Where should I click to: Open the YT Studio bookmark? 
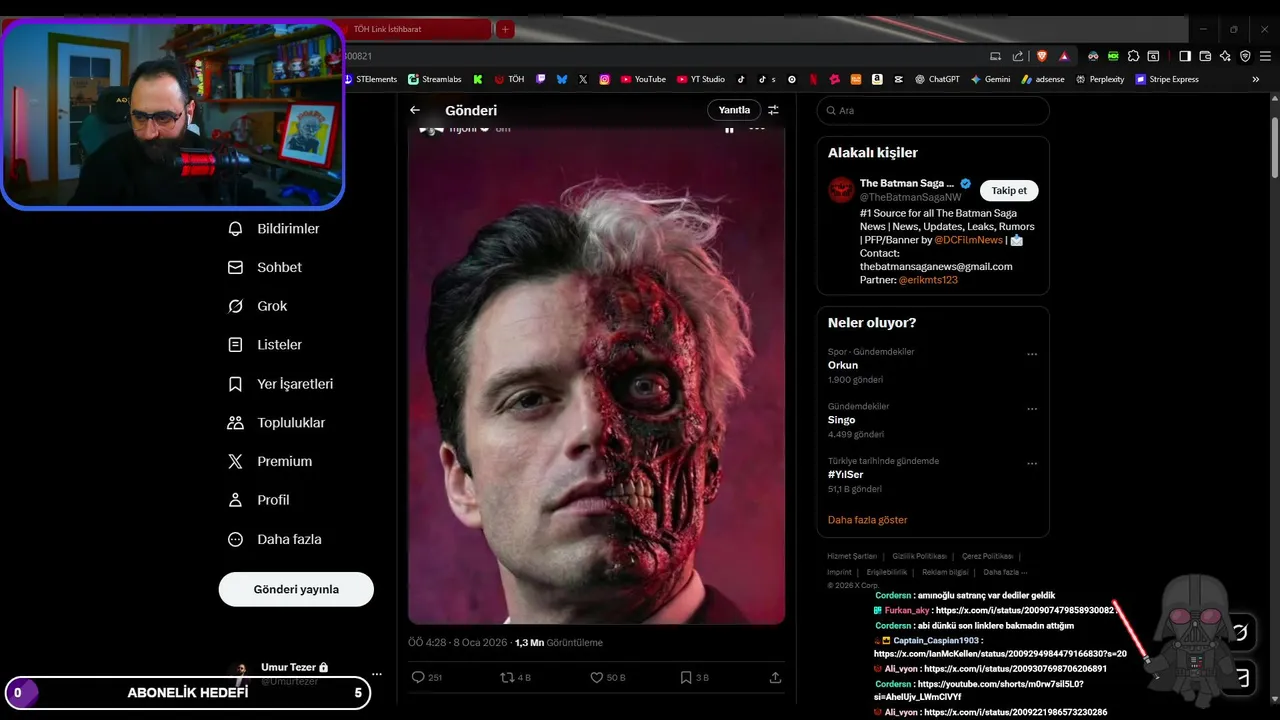pos(701,79)
